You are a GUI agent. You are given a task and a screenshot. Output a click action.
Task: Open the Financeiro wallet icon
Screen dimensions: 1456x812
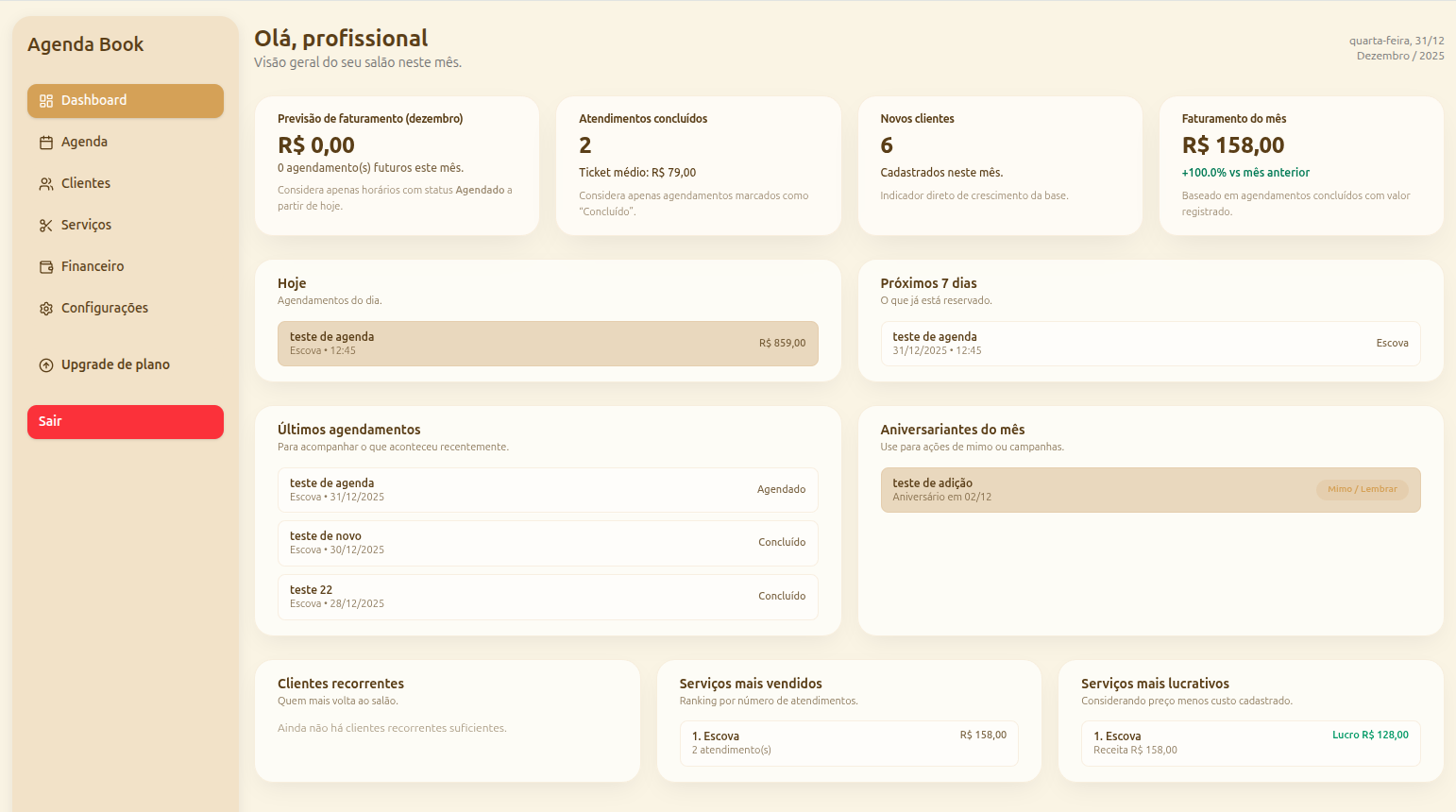click(x=44, y=265)
